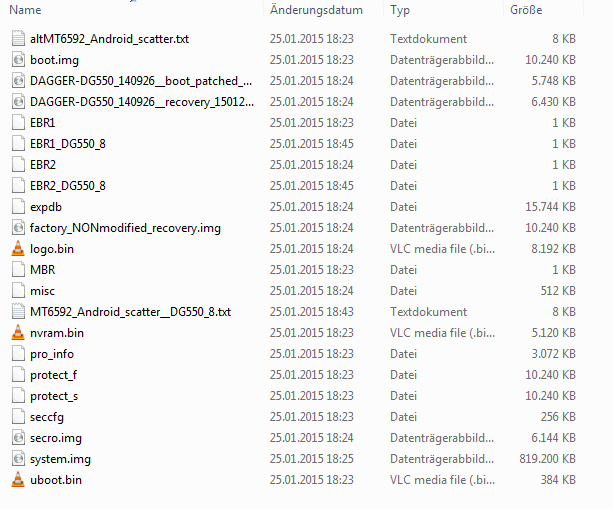This screenshot has height=509, width=613.
Task: Select file name pro_info
Action: click(x=52, y=354)
